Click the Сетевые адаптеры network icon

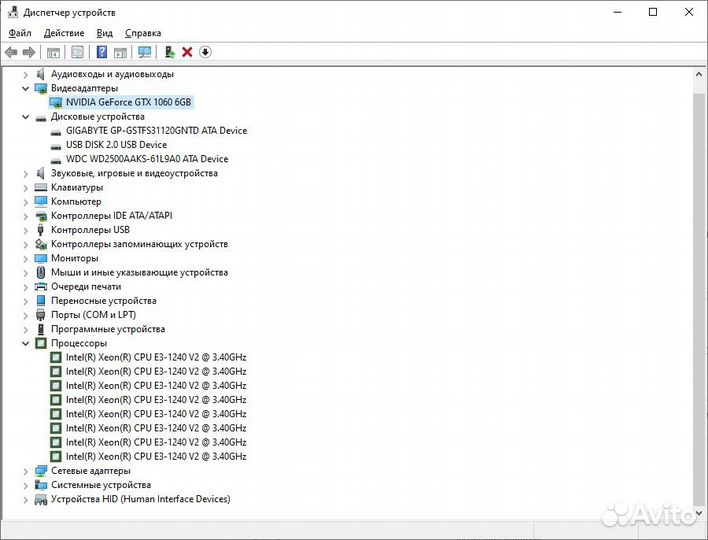click(x=41, y=470)
